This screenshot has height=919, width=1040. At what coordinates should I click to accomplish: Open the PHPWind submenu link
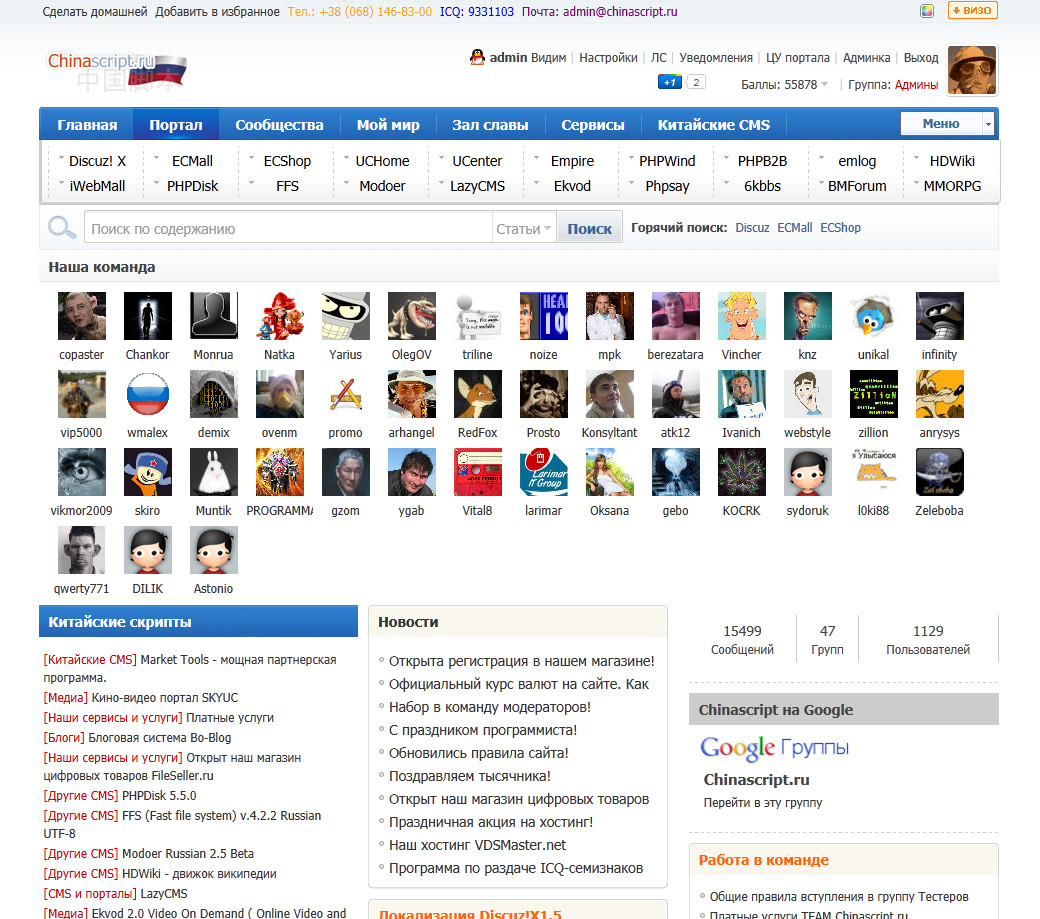point(667,161)
